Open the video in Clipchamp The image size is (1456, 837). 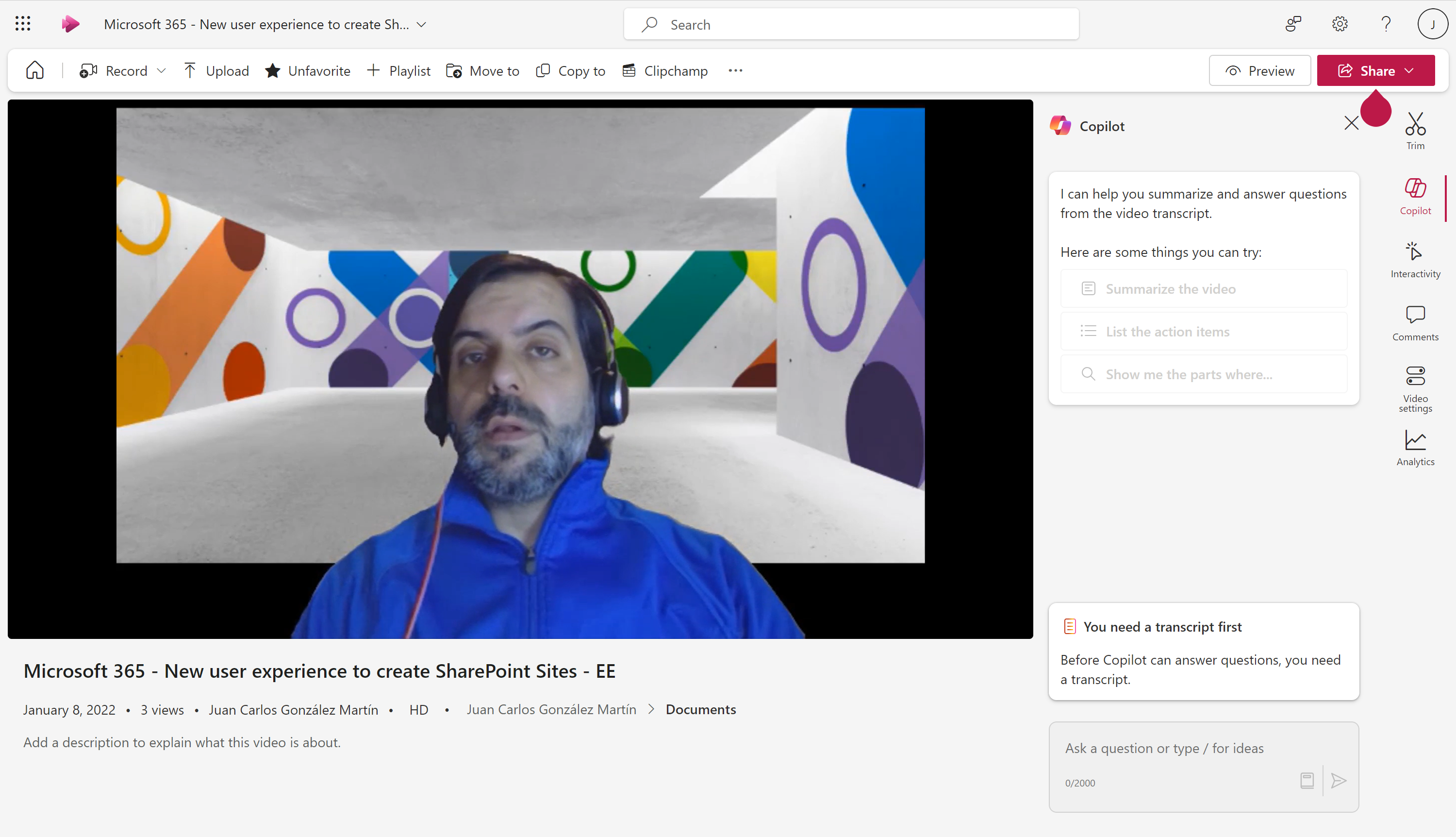[665, 70]
